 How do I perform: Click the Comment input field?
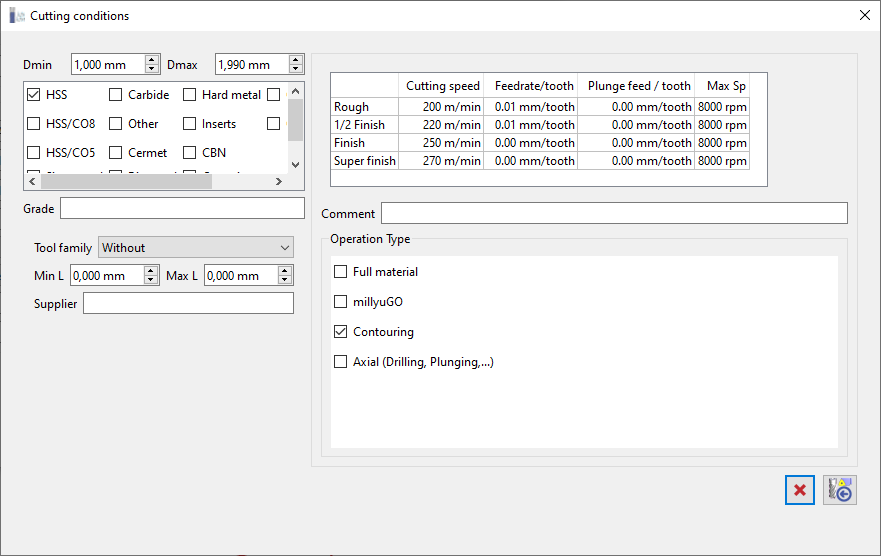tap(613, 213)
